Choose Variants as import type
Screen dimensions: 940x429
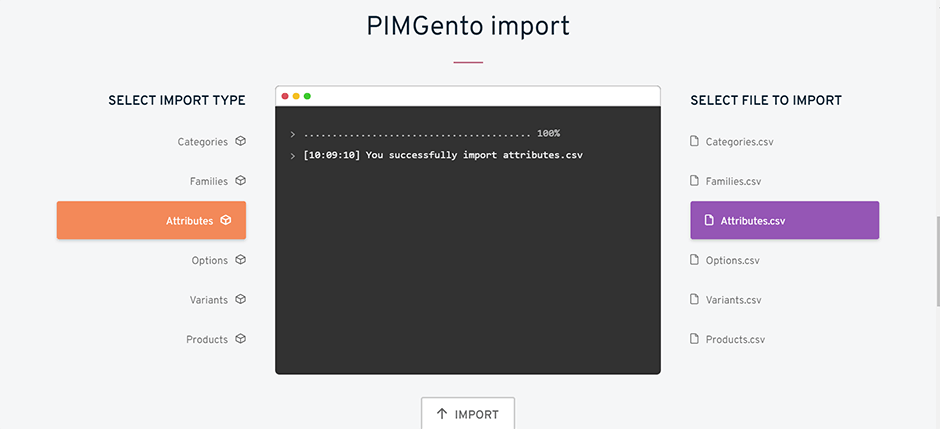209,300
